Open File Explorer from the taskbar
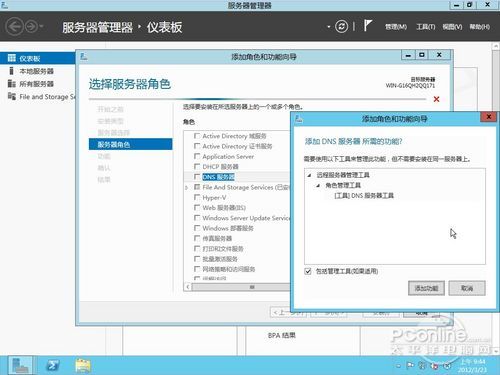The image size is (500, 375). pos(83,365)
